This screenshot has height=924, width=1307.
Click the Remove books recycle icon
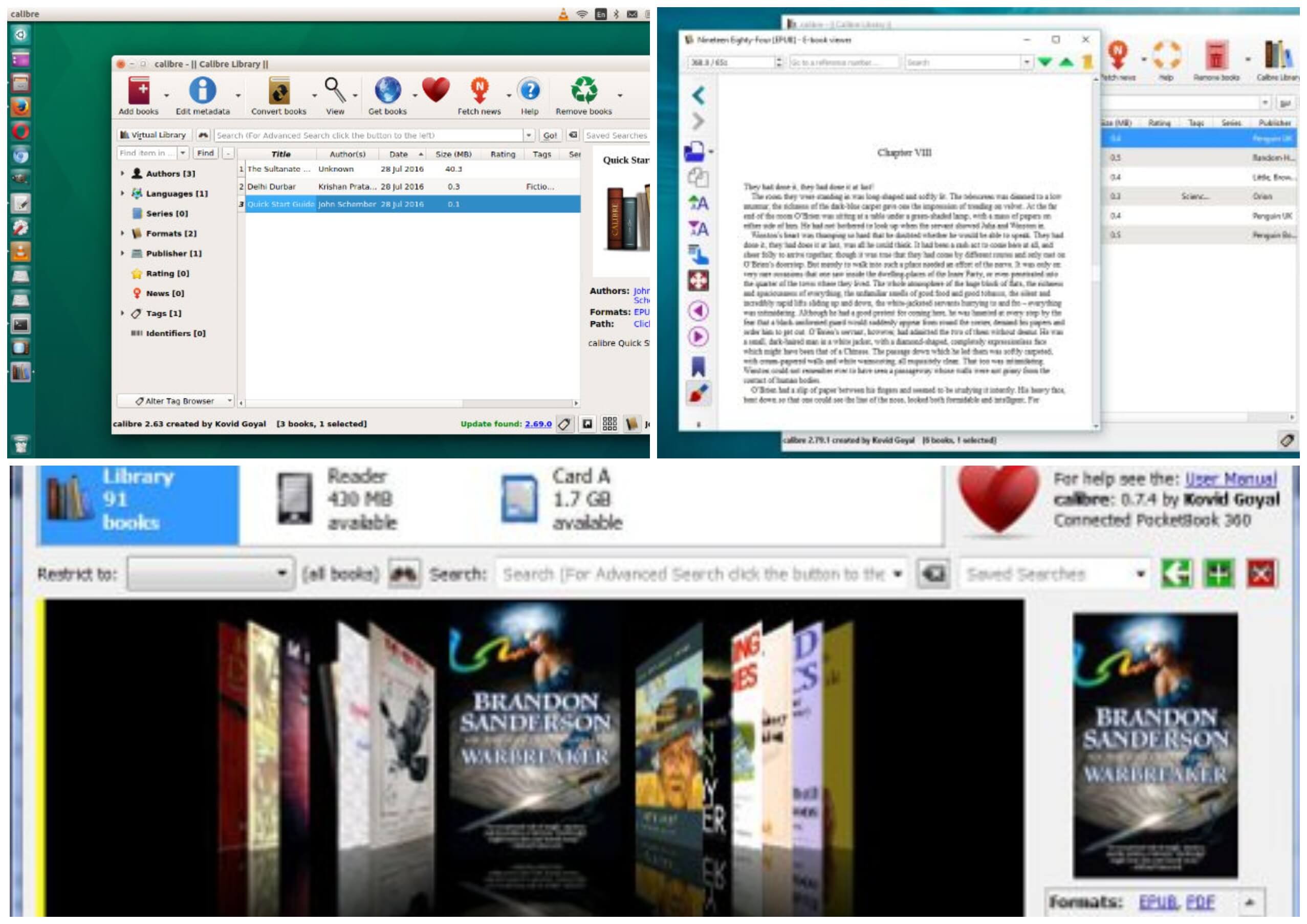tap(584, 96)
